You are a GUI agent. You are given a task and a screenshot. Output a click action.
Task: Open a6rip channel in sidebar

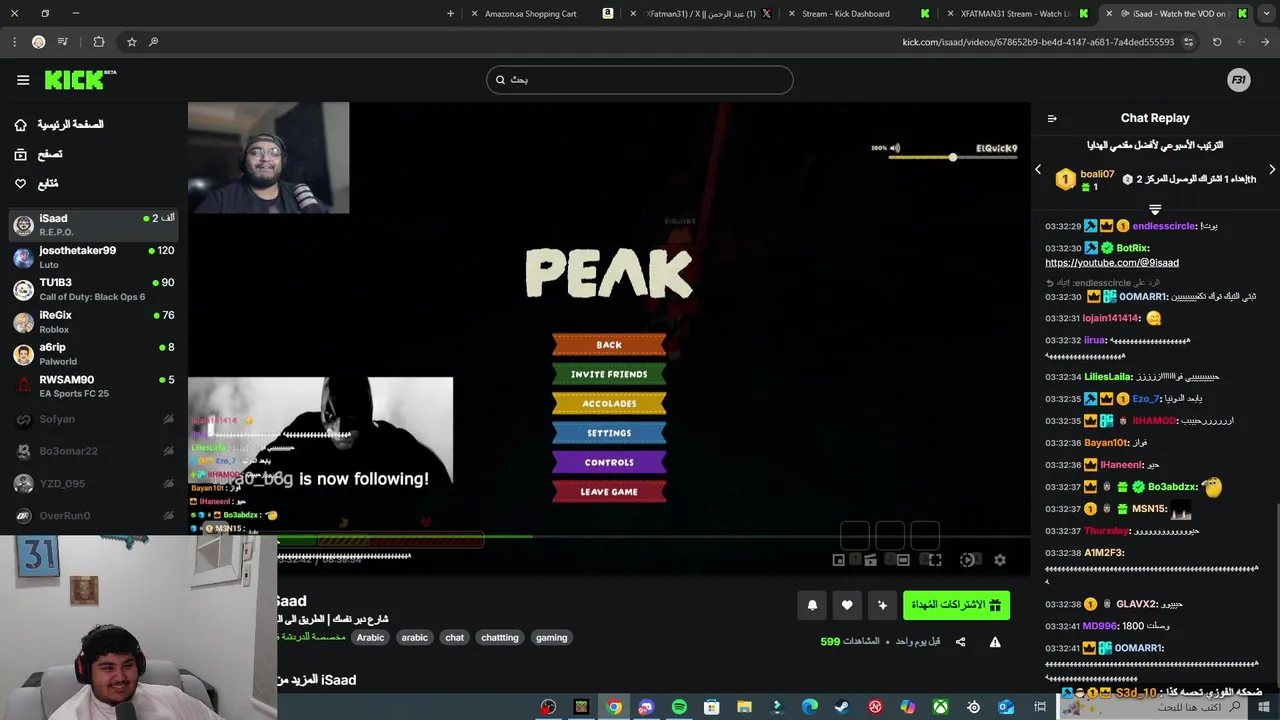click(x=94, y=354)
